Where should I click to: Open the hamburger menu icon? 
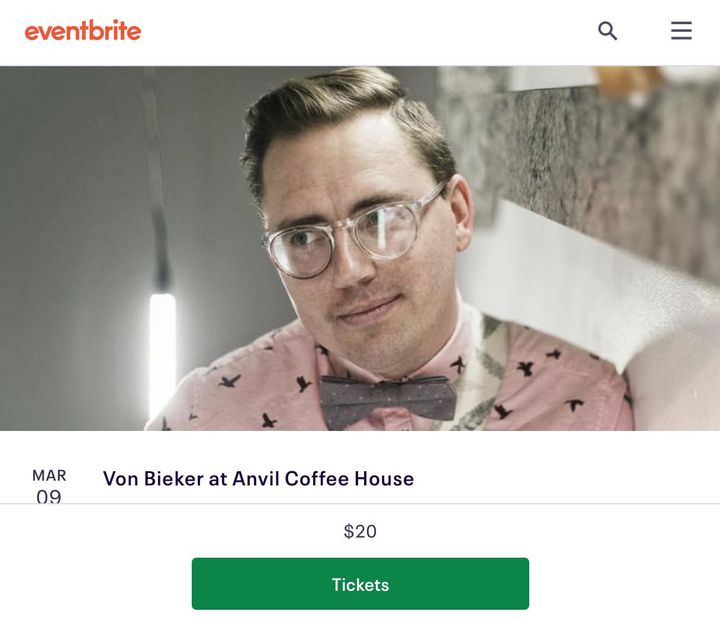681,30
